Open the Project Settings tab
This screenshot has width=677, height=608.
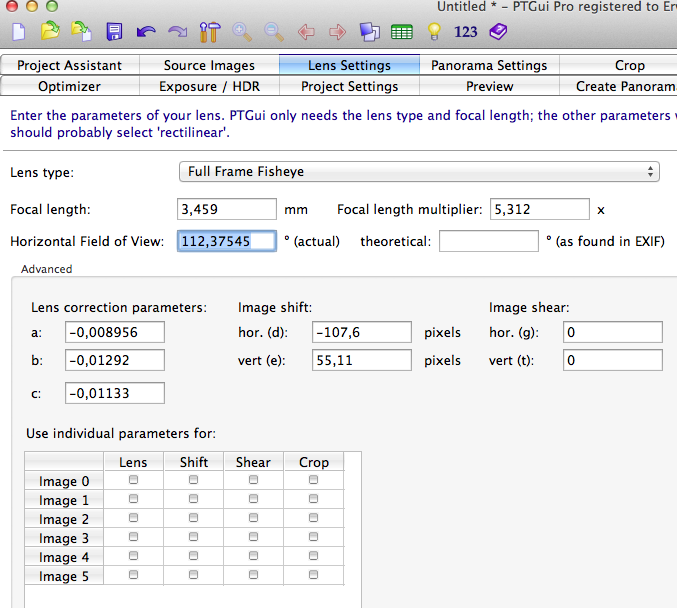(349, 86)
